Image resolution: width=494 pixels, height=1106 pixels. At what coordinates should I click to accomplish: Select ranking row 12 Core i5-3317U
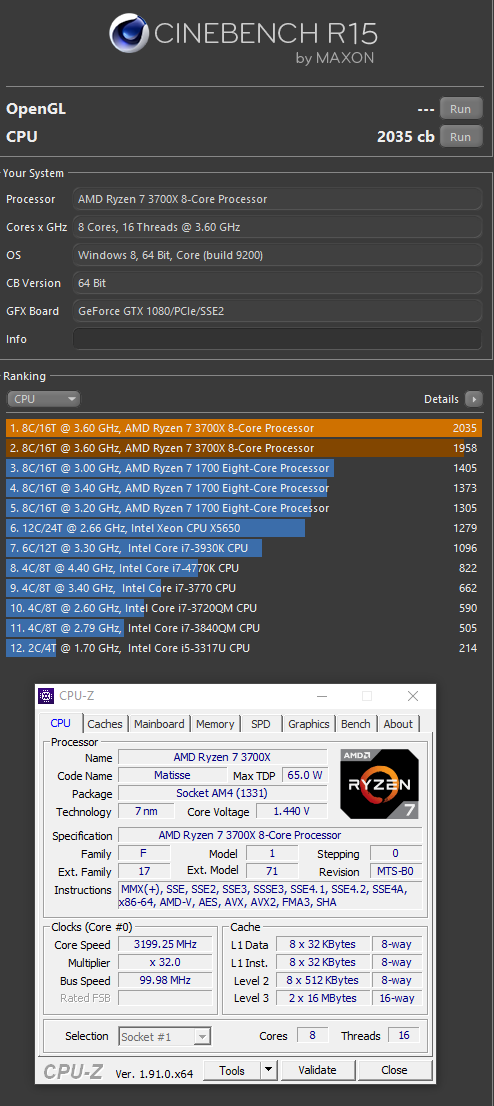(244, 648)
